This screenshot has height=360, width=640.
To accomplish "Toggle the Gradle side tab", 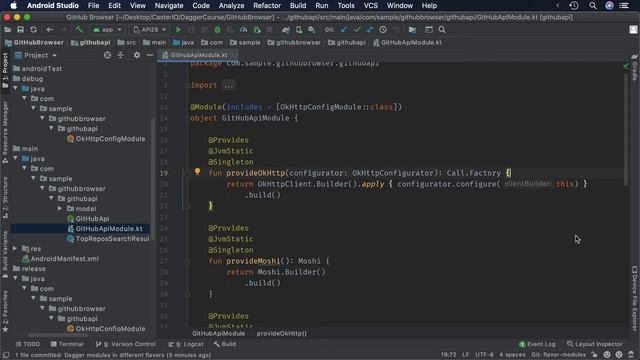I will pyautogui.click(x=634, y=68).
